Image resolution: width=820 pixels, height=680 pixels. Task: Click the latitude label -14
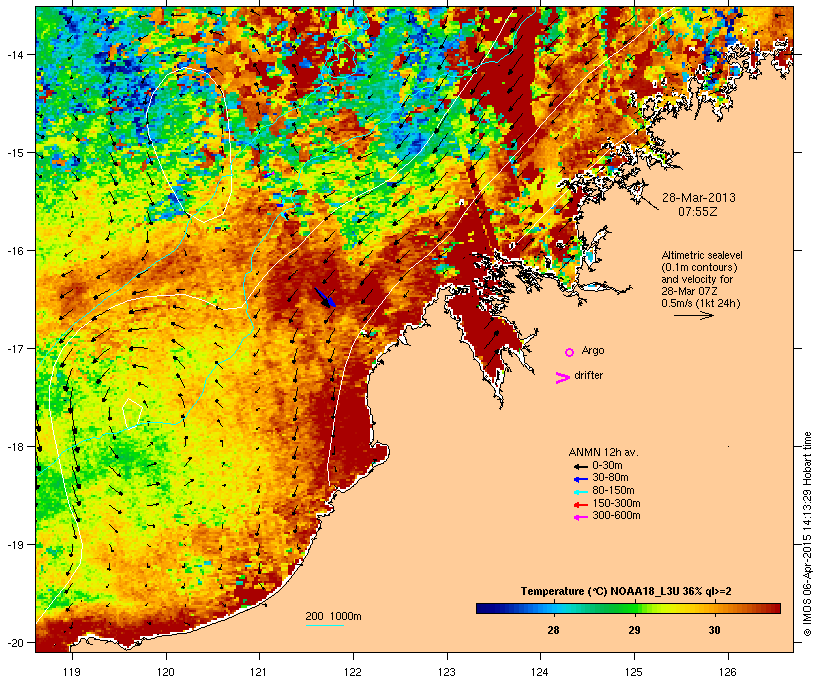tap(14, 54)
